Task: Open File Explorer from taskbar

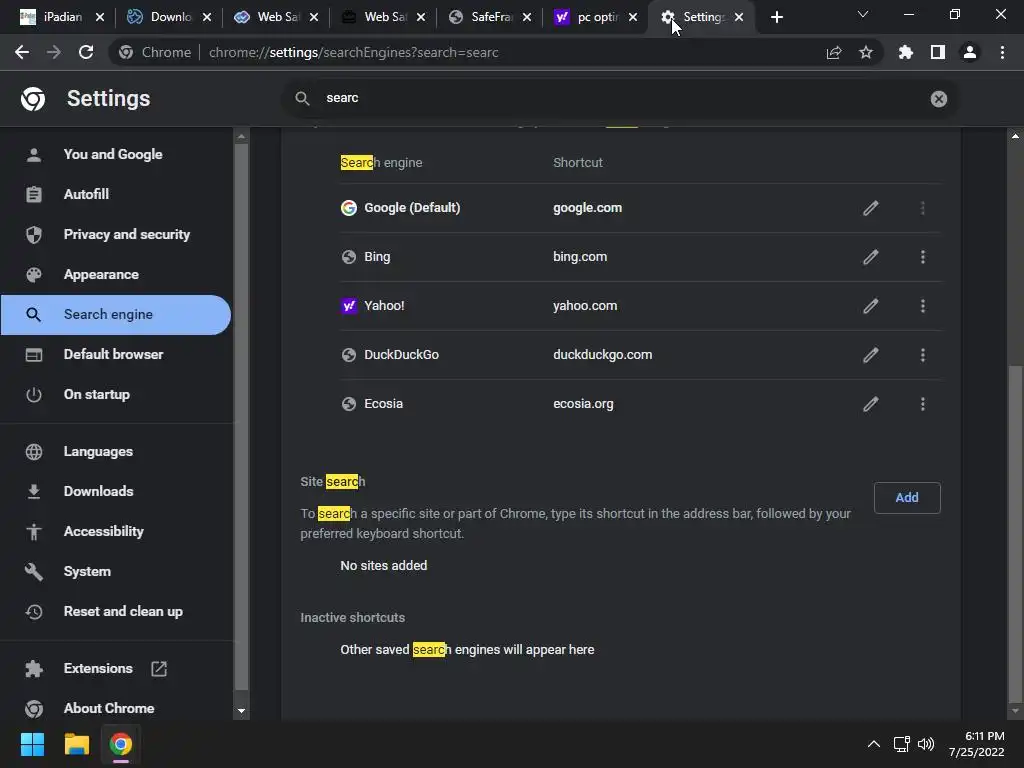Action: click(76, 744)
